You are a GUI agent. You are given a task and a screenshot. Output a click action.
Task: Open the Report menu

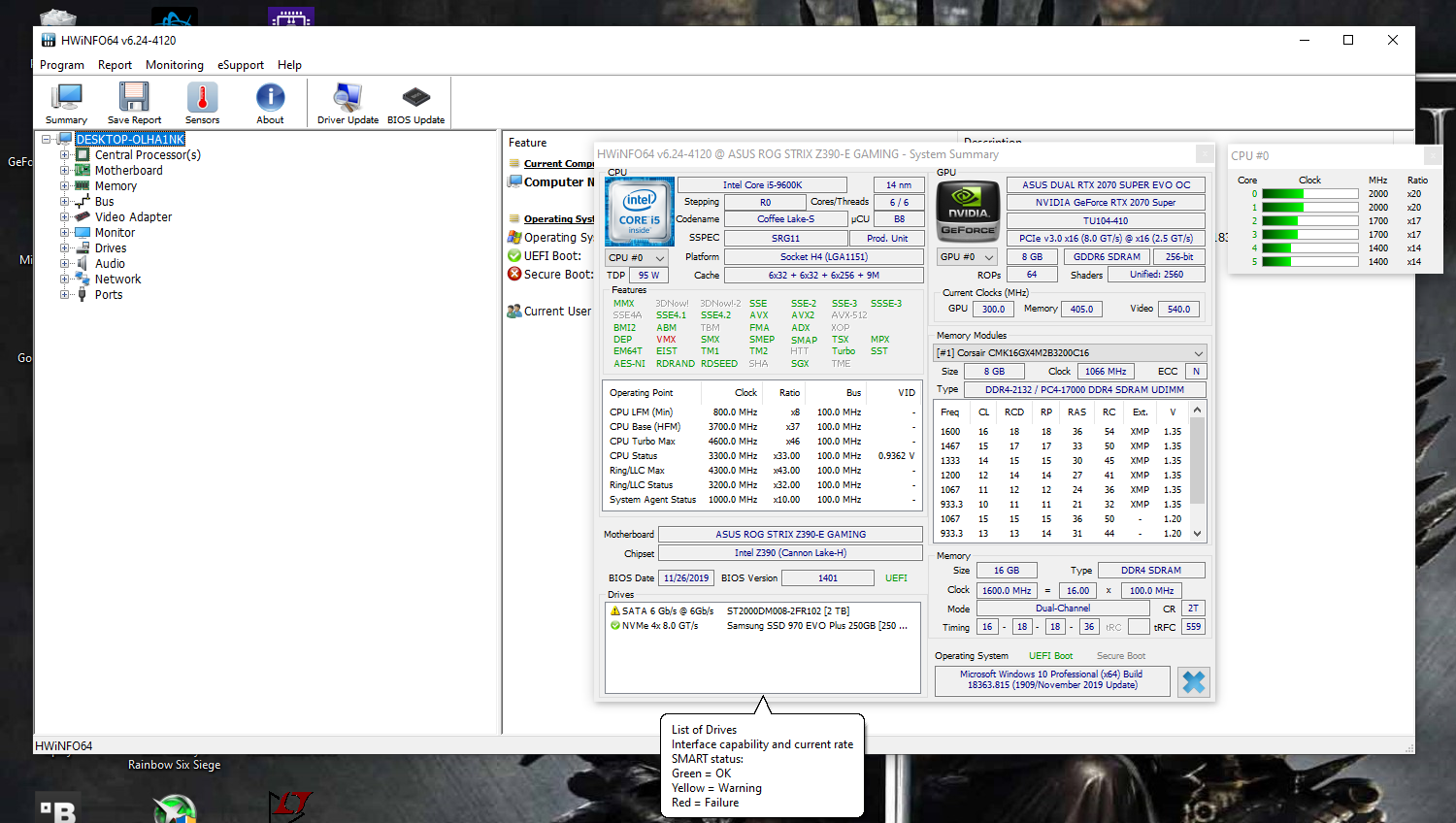[x=115, y=65]
